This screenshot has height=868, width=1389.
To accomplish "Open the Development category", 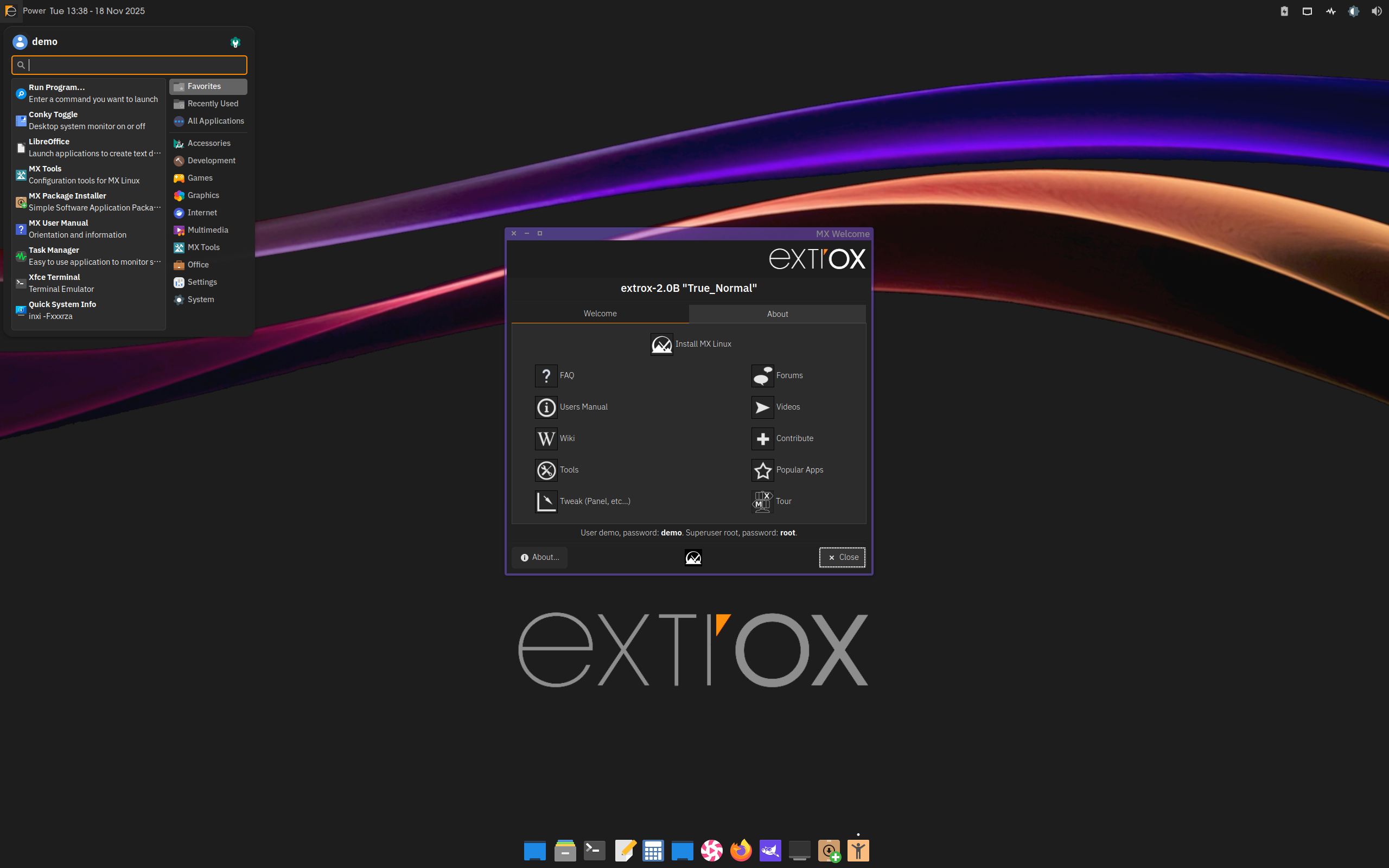I will [208, 160].
